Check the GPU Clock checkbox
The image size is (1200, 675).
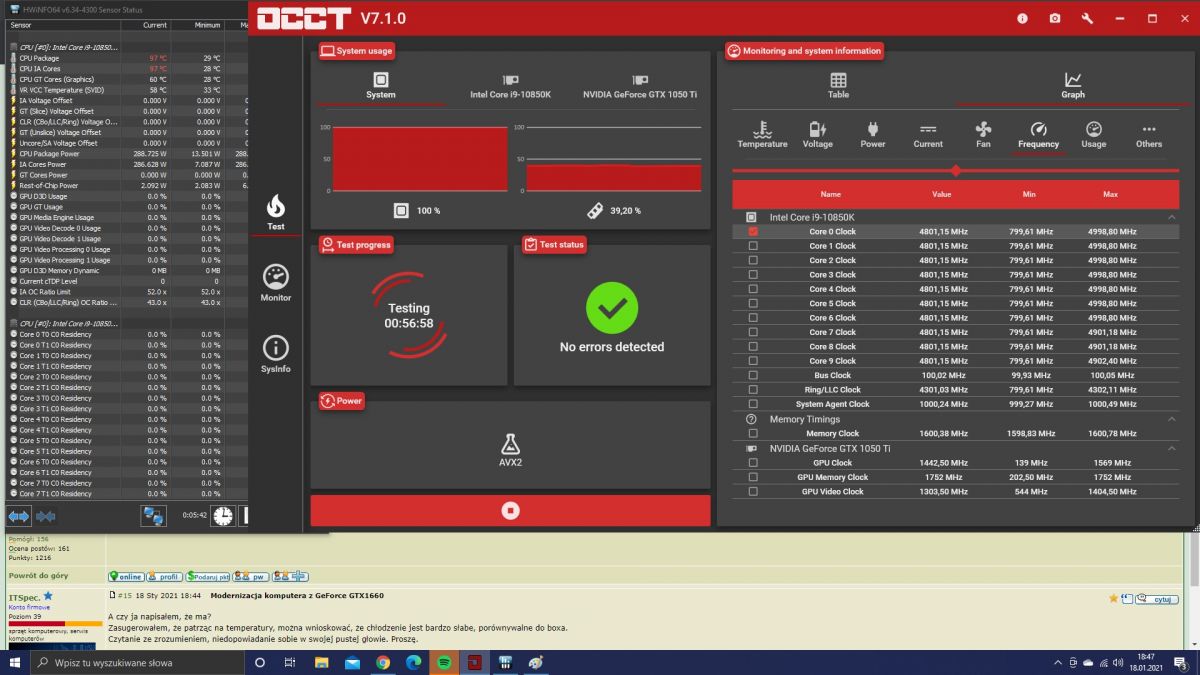pos(753,463)
